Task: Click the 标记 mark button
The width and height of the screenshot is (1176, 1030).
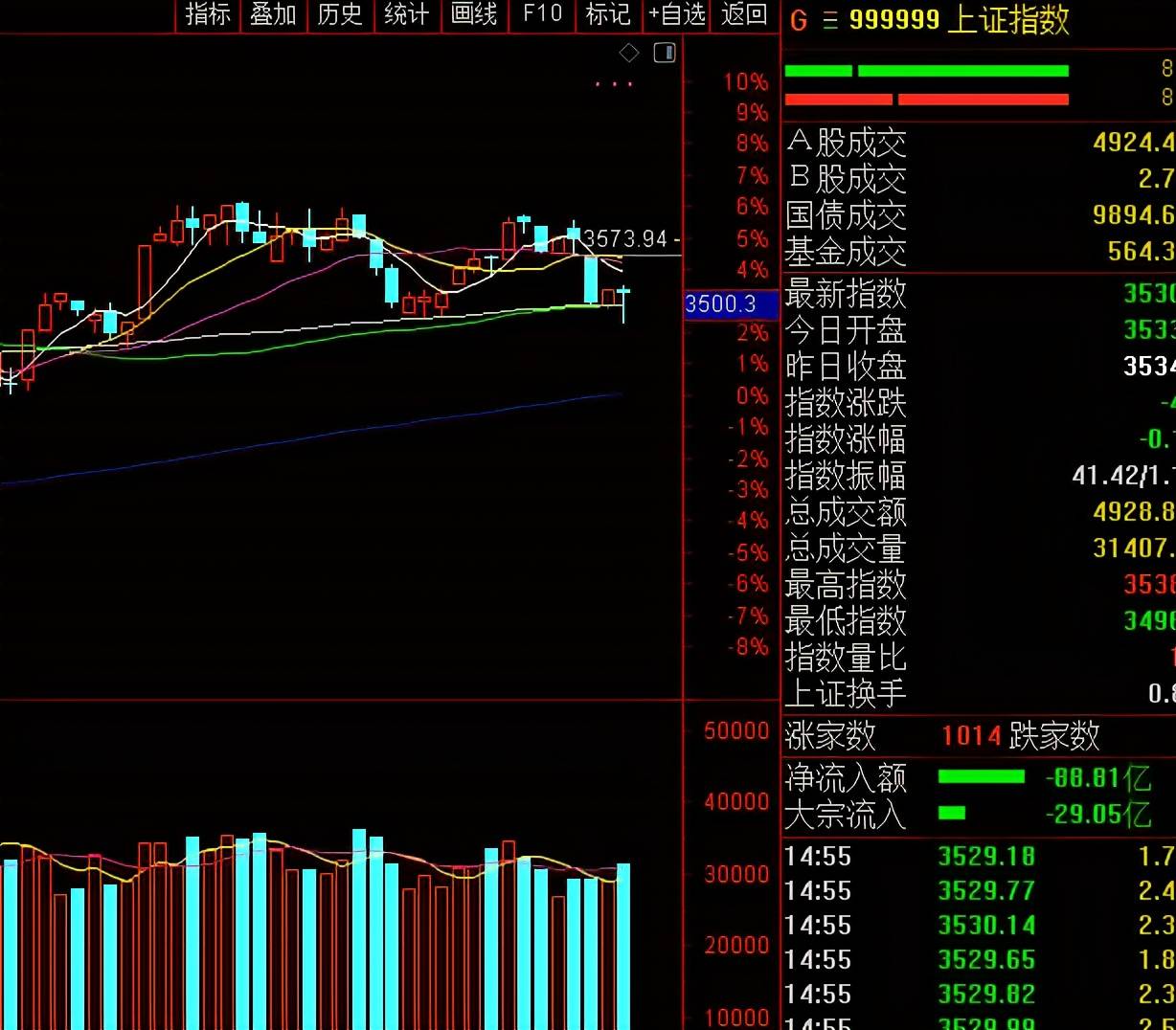Action: [608, 14]
